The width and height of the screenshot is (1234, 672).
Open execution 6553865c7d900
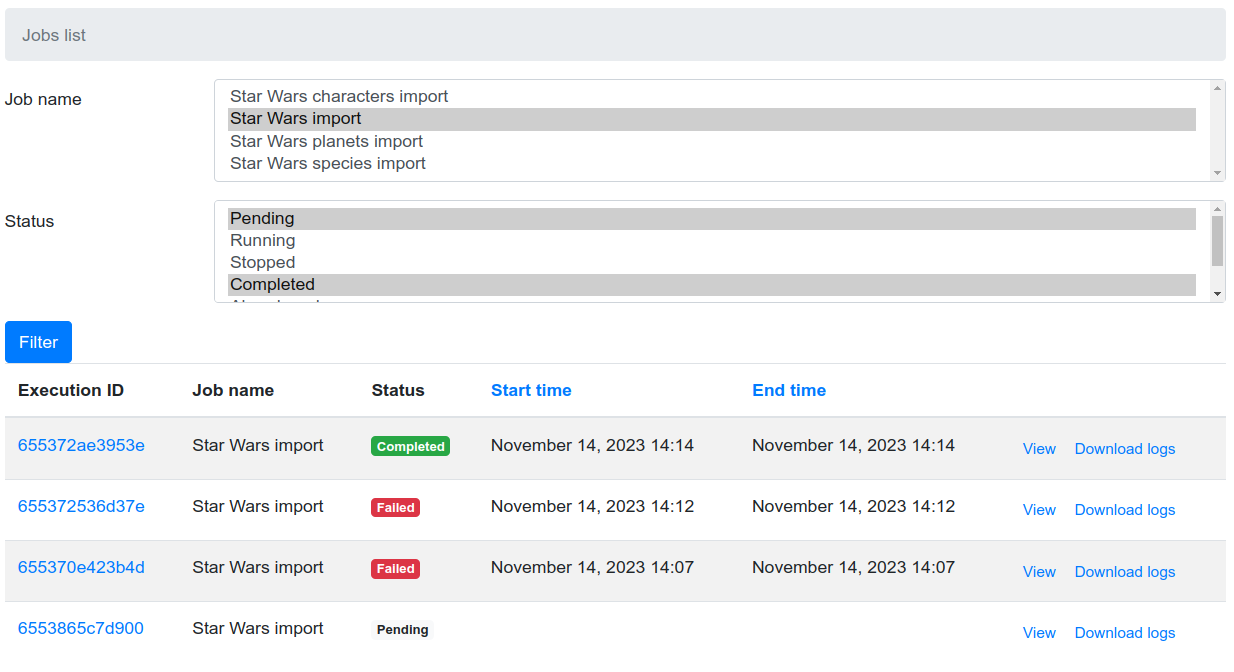[x=80, y=629]
